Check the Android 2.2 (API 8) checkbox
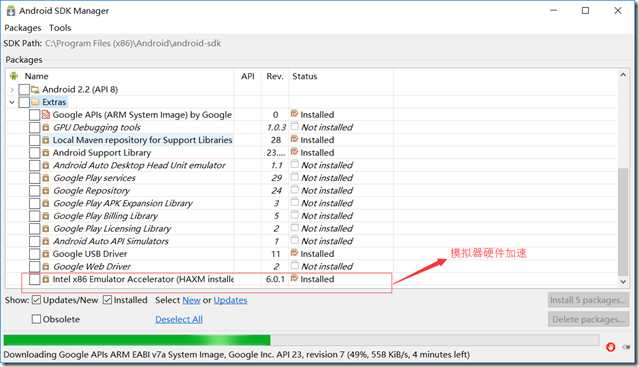This screenshot has width=639, height=367. tap(24, 89)
